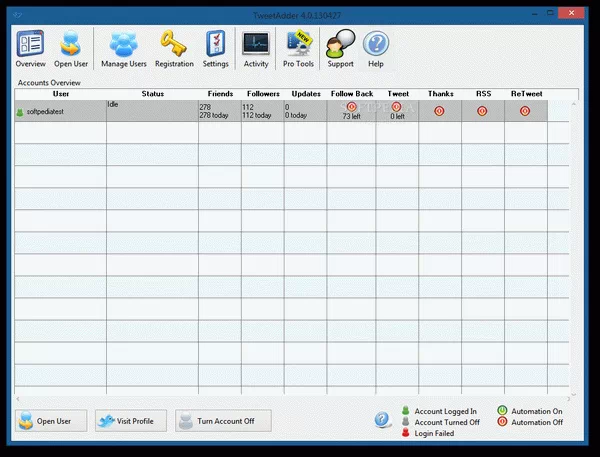Click the Visit Profile button
Viewport: 600px width, 457px height.
tap(131, 421)
